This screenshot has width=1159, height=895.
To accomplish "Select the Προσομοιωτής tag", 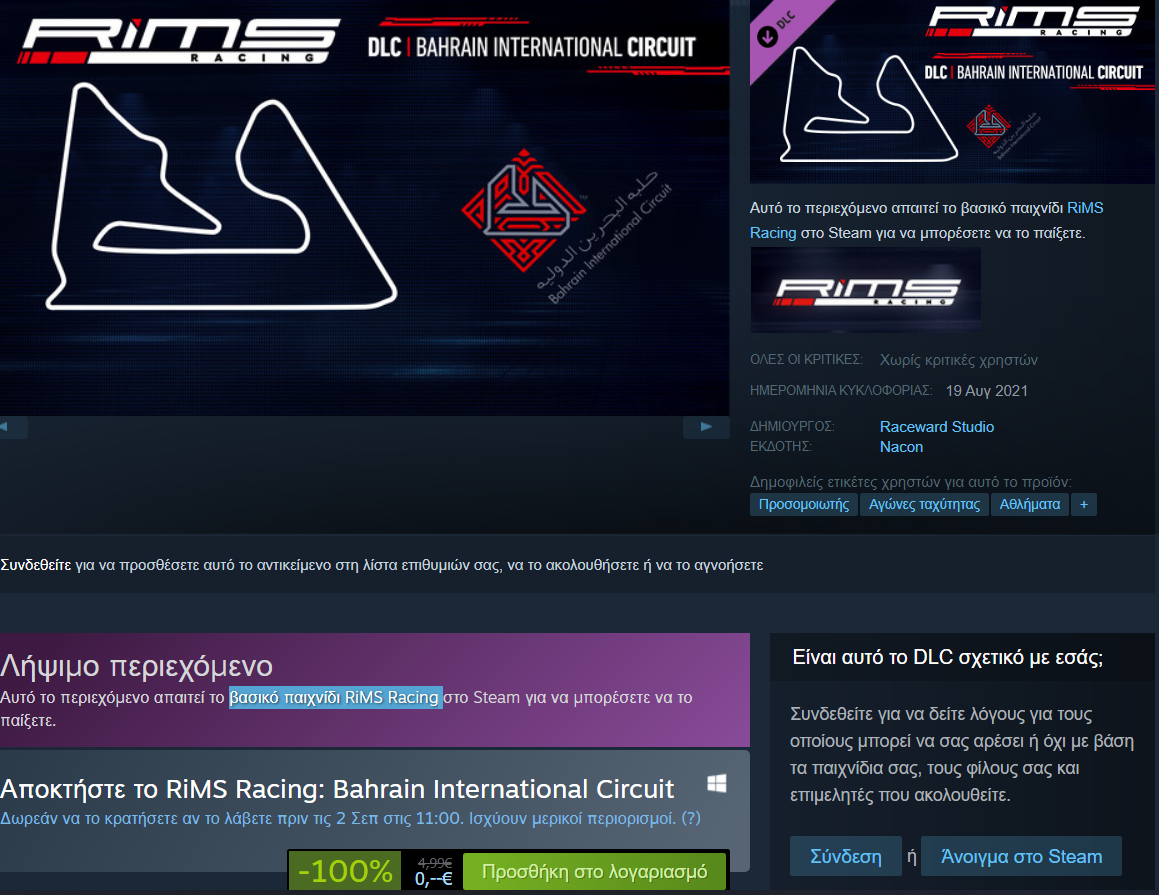I will (804, 505).
